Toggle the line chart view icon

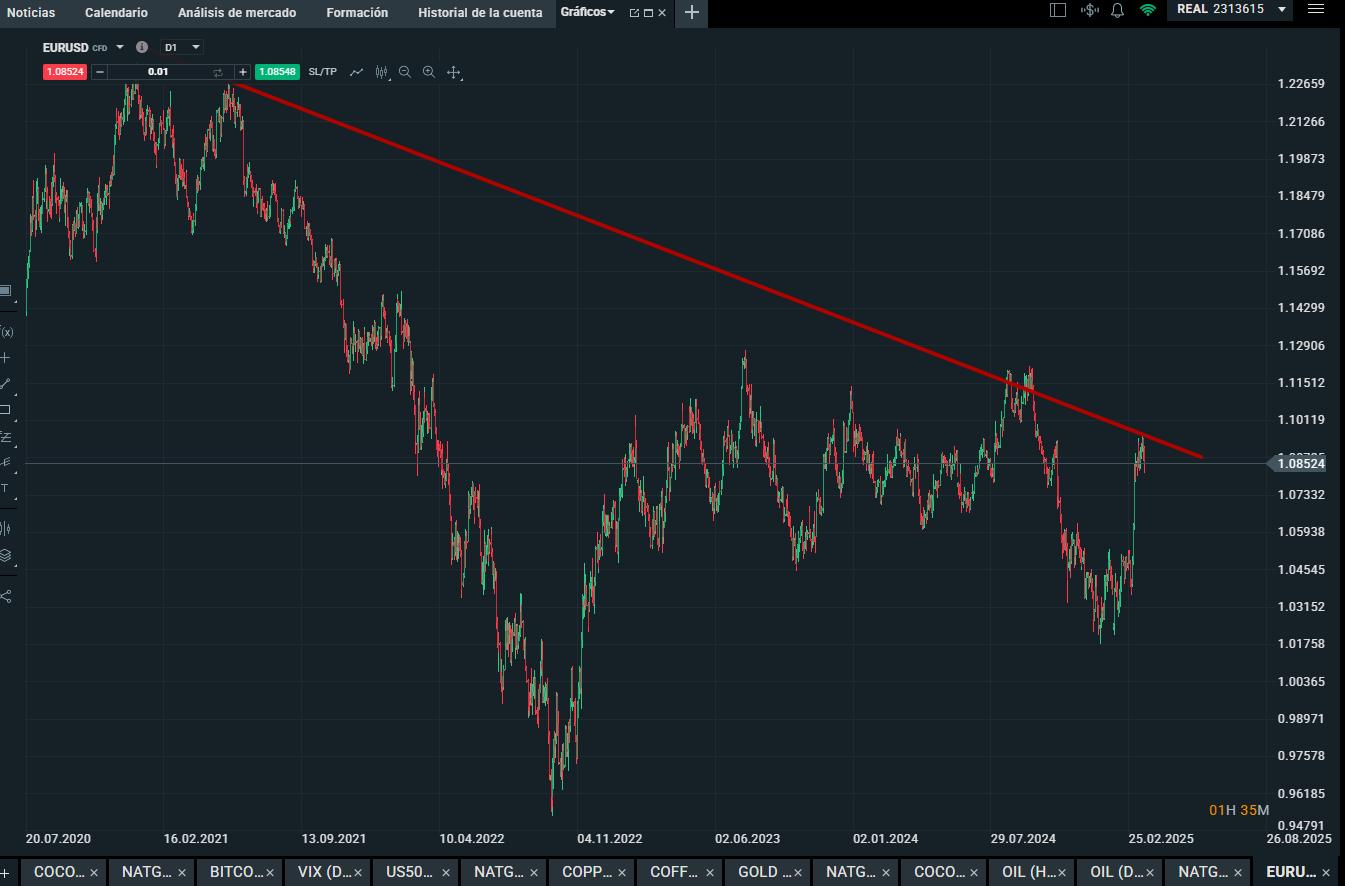coord(357,72)
